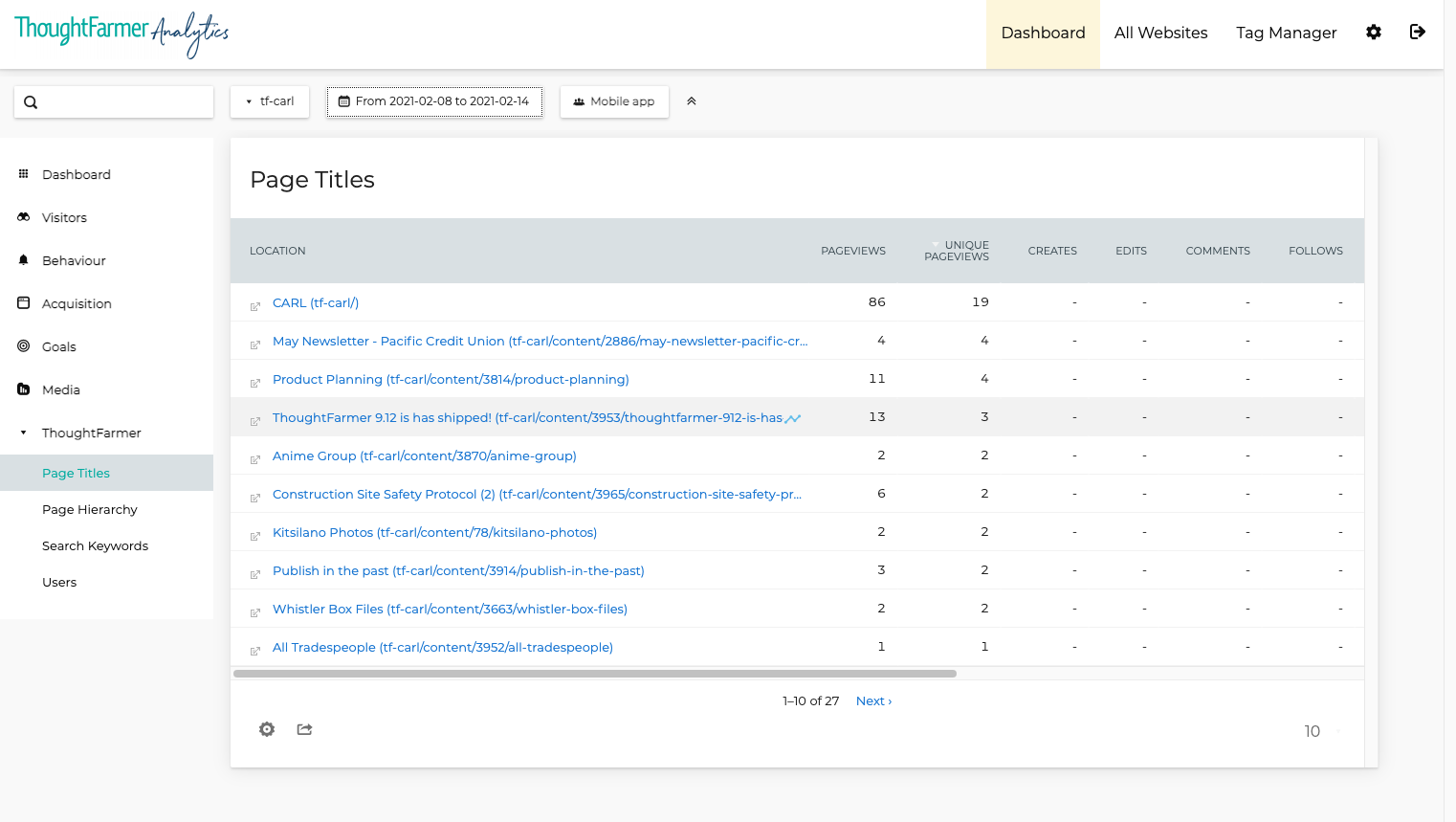
Task: Open the Mobile app segment selector
Action: (614, 101)
